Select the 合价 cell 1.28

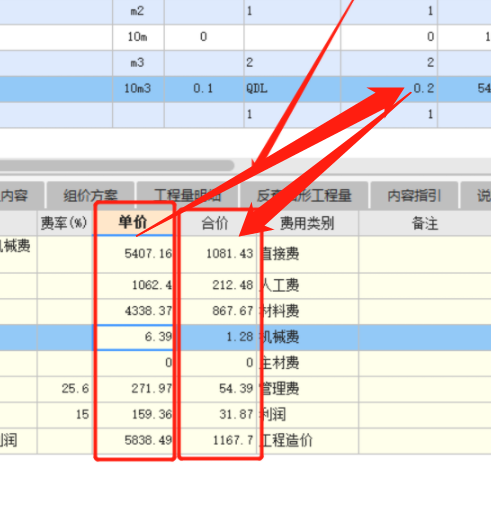pyautogui.click(x=215, y=337)
